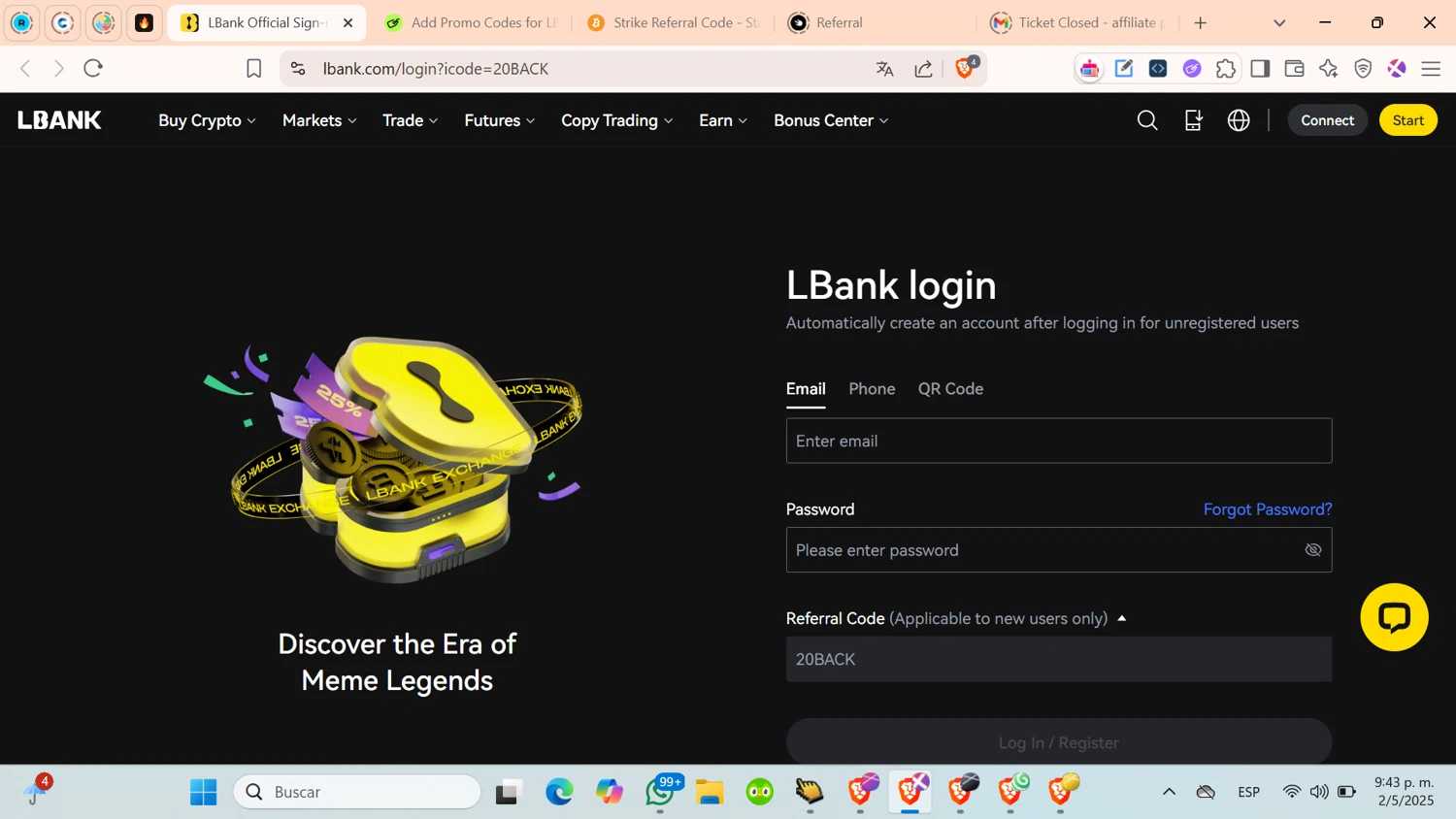This screenshot has height=819, width=1456.
Task: Open the live chat bubble
Action: tap(1394, 617)
